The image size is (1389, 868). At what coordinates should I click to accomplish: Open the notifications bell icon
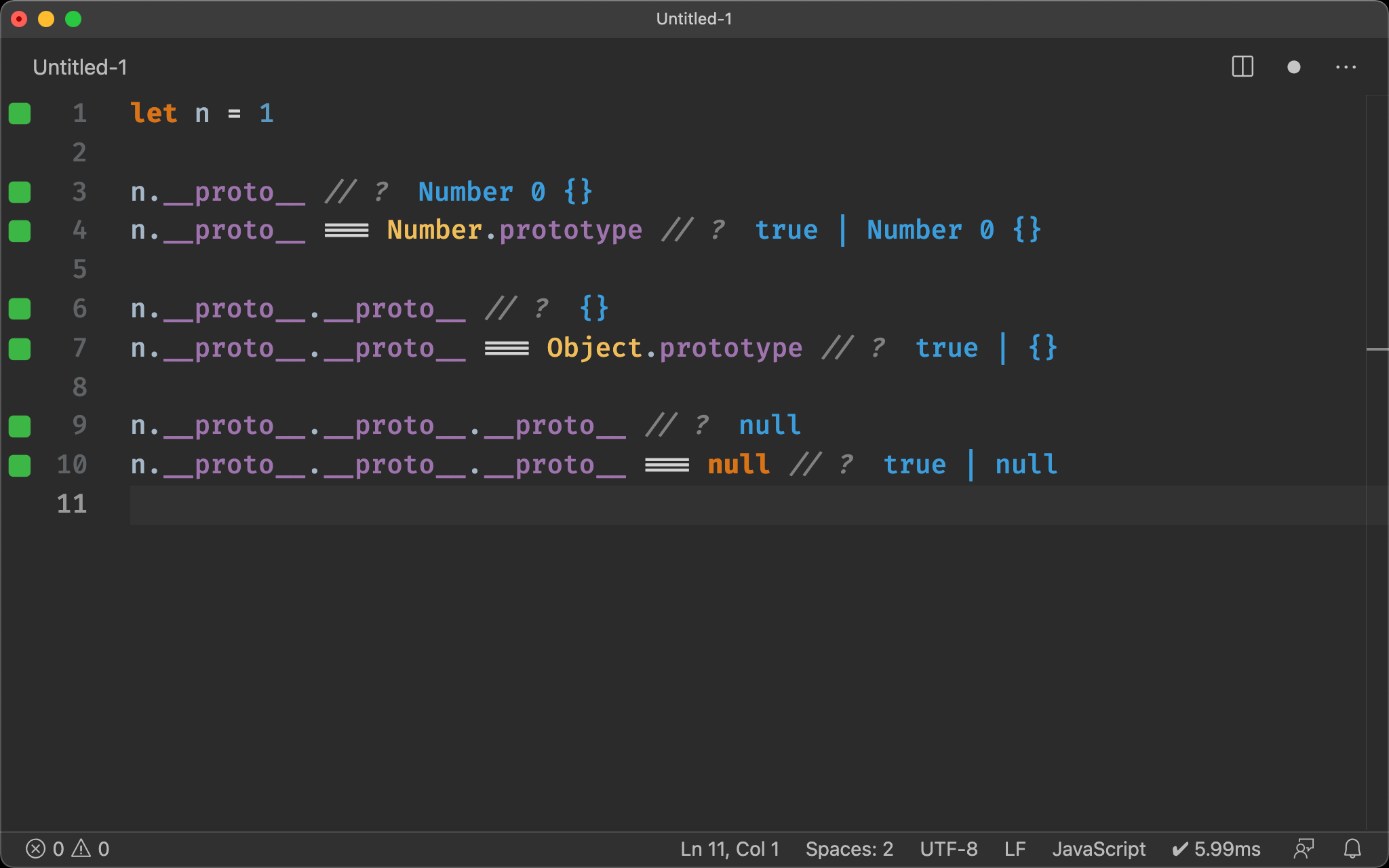tap(1352, 848)
